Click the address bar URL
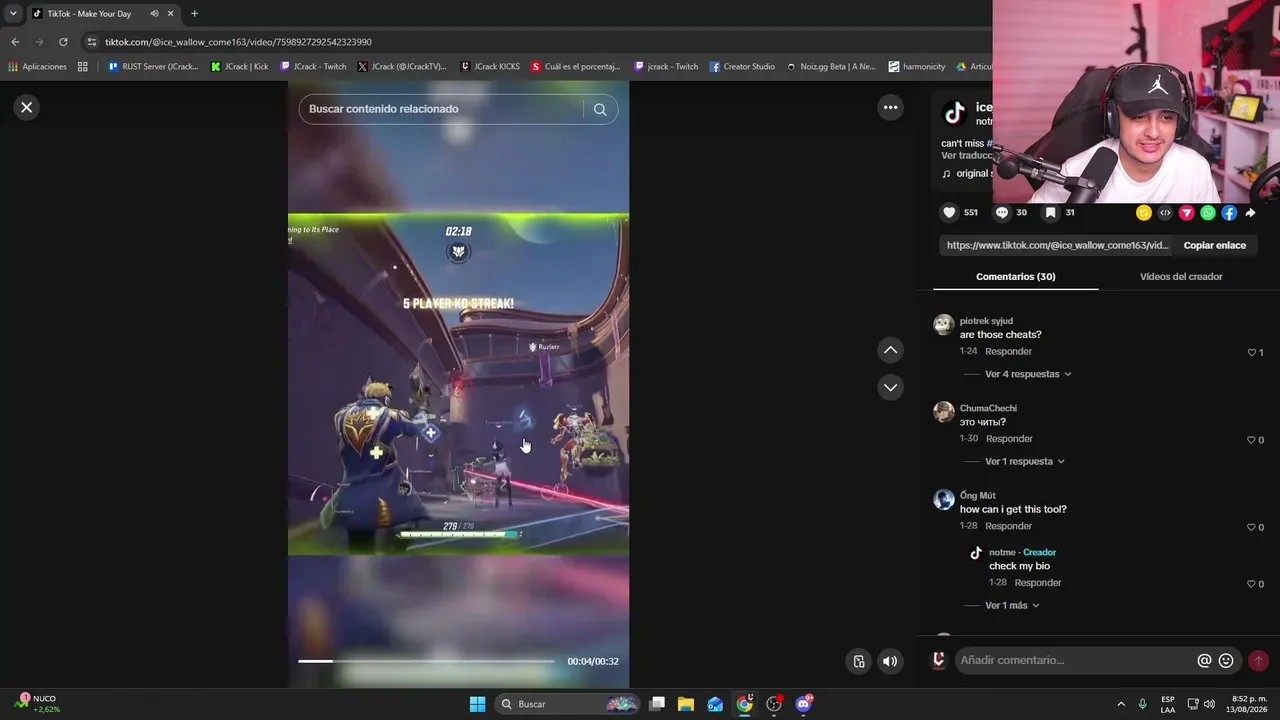 pos(238,42)
